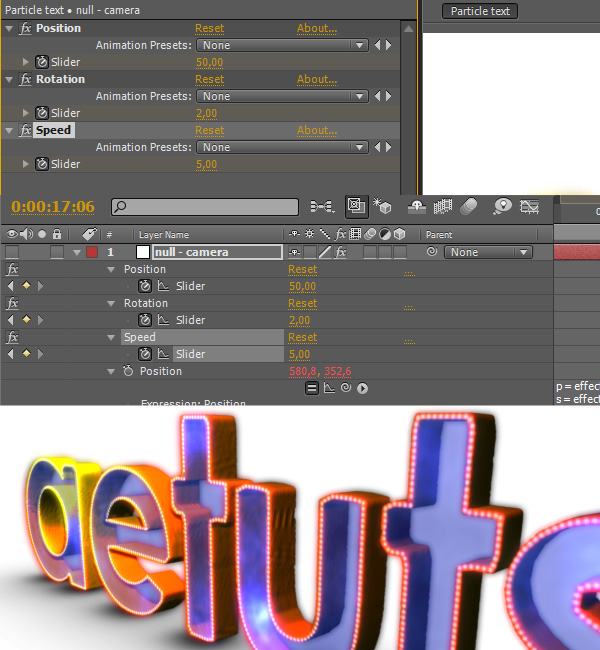Click the stopwatch on the Rotation effect Slider
Image resolution: width=600 pixels, height=650 pixels.
pos(41,113)
